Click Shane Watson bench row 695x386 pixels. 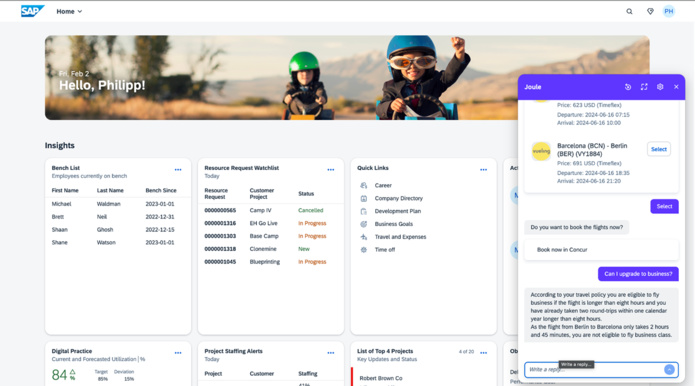[x=117, y=243]
